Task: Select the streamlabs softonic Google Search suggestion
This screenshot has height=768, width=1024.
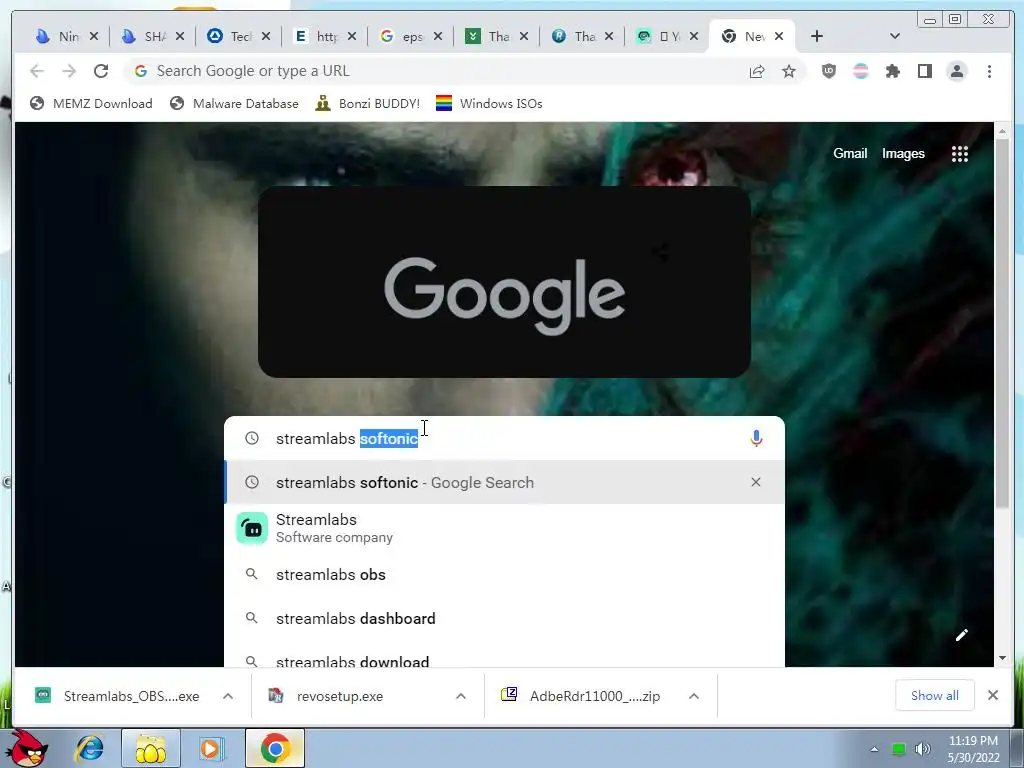Action: coord(504,482)
